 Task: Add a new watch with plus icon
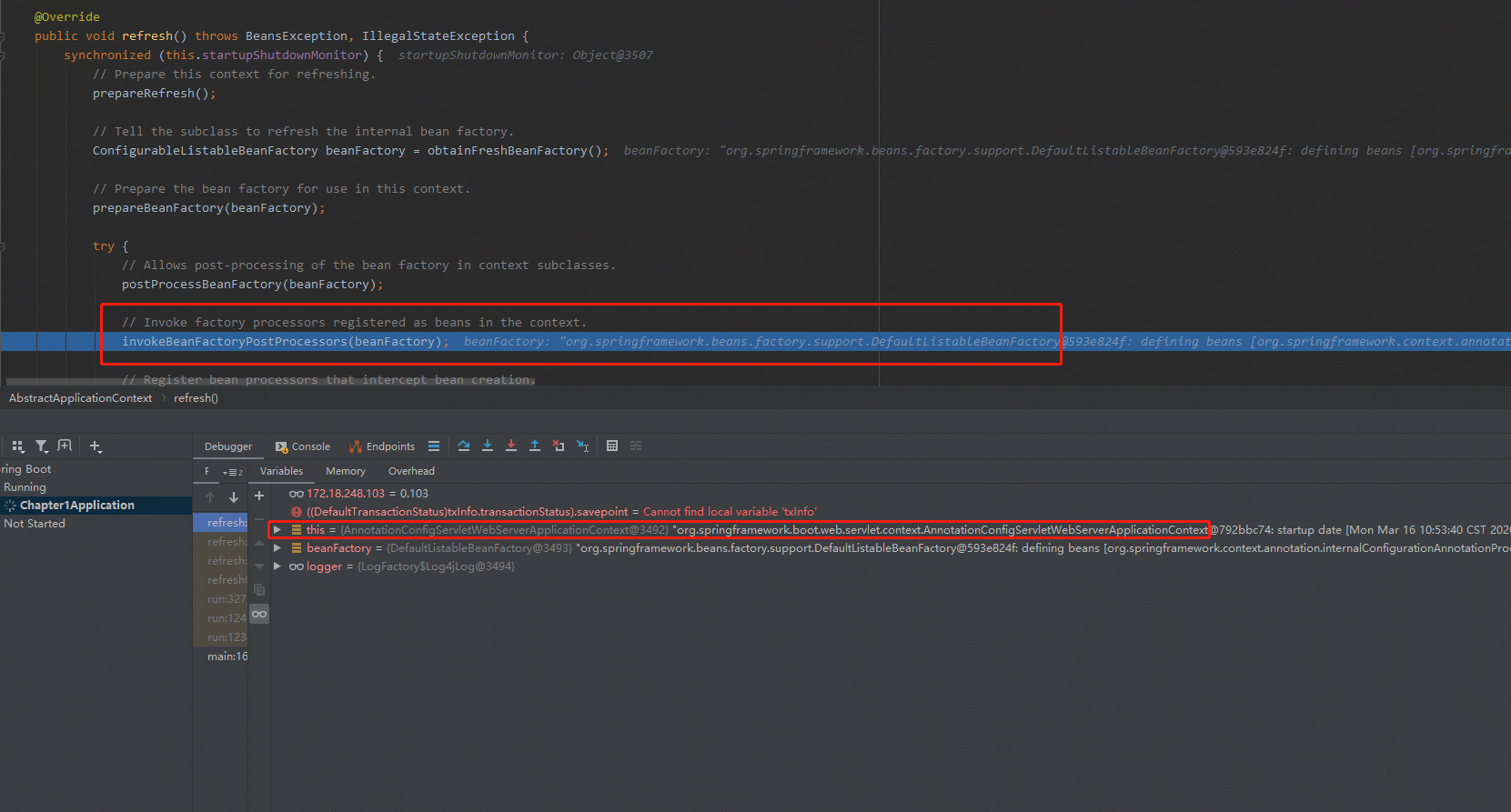tap(259, 496)
